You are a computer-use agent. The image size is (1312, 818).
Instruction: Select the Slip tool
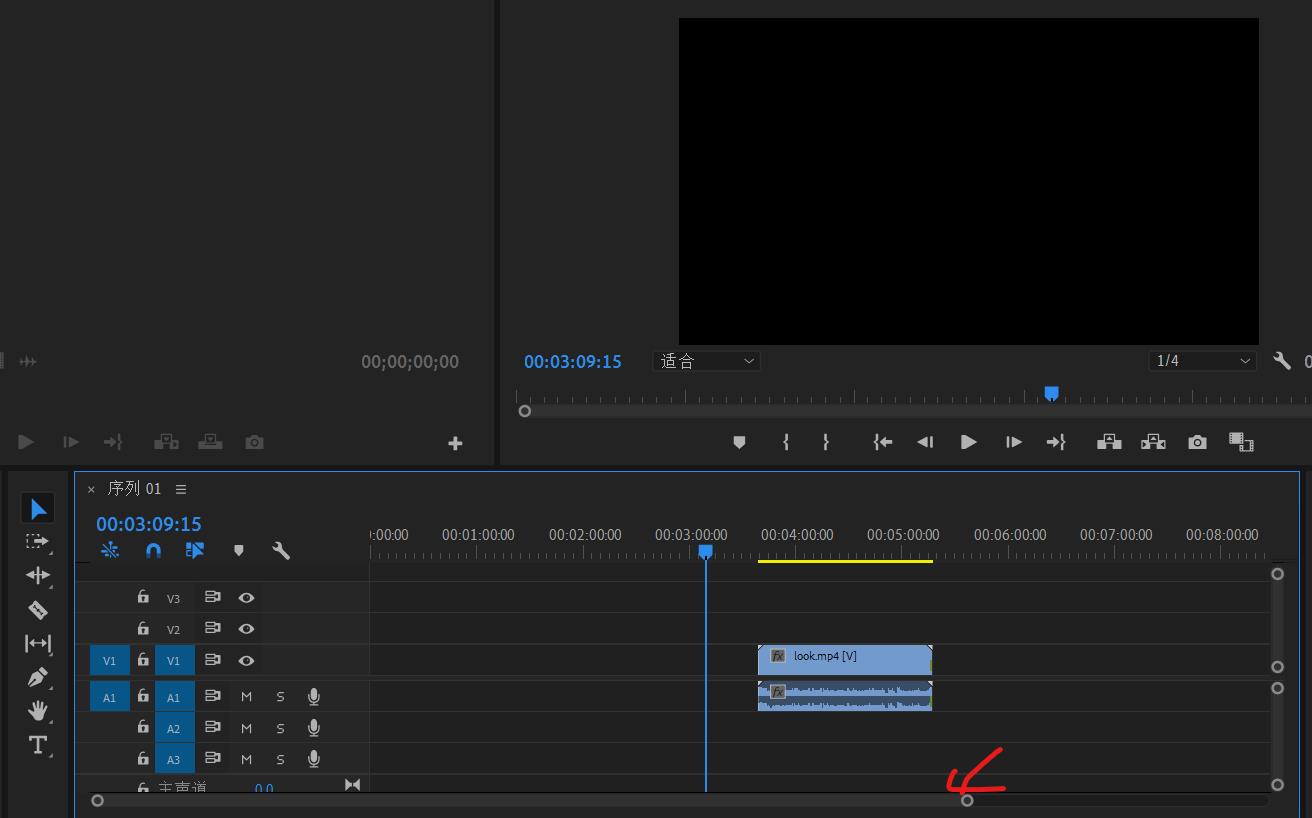[38, 644]
